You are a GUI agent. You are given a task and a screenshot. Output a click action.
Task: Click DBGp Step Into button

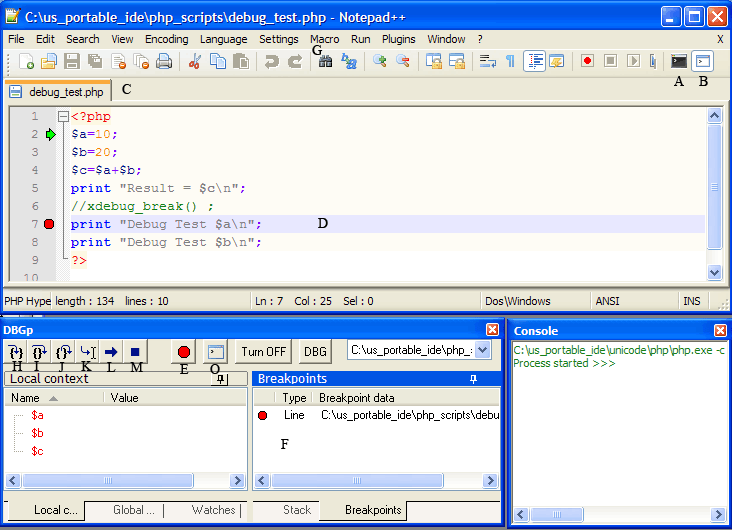(x=16, y=352)
